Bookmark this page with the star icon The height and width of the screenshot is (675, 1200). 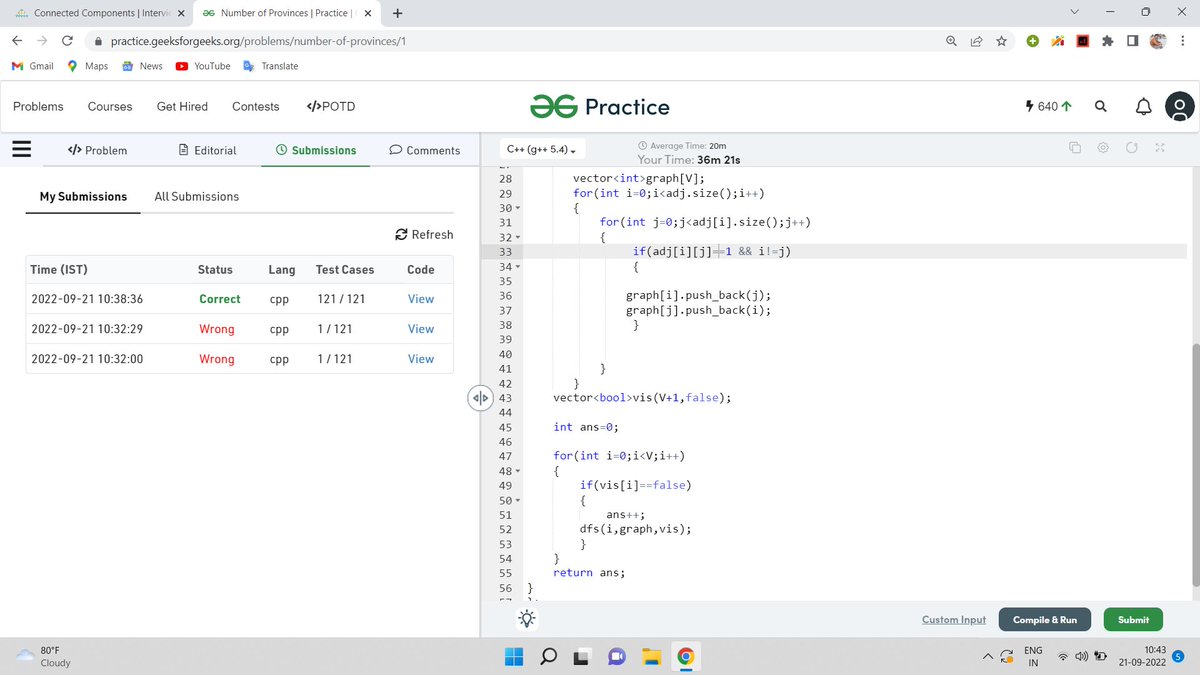pyautogui.click(x=1001, y=41)
